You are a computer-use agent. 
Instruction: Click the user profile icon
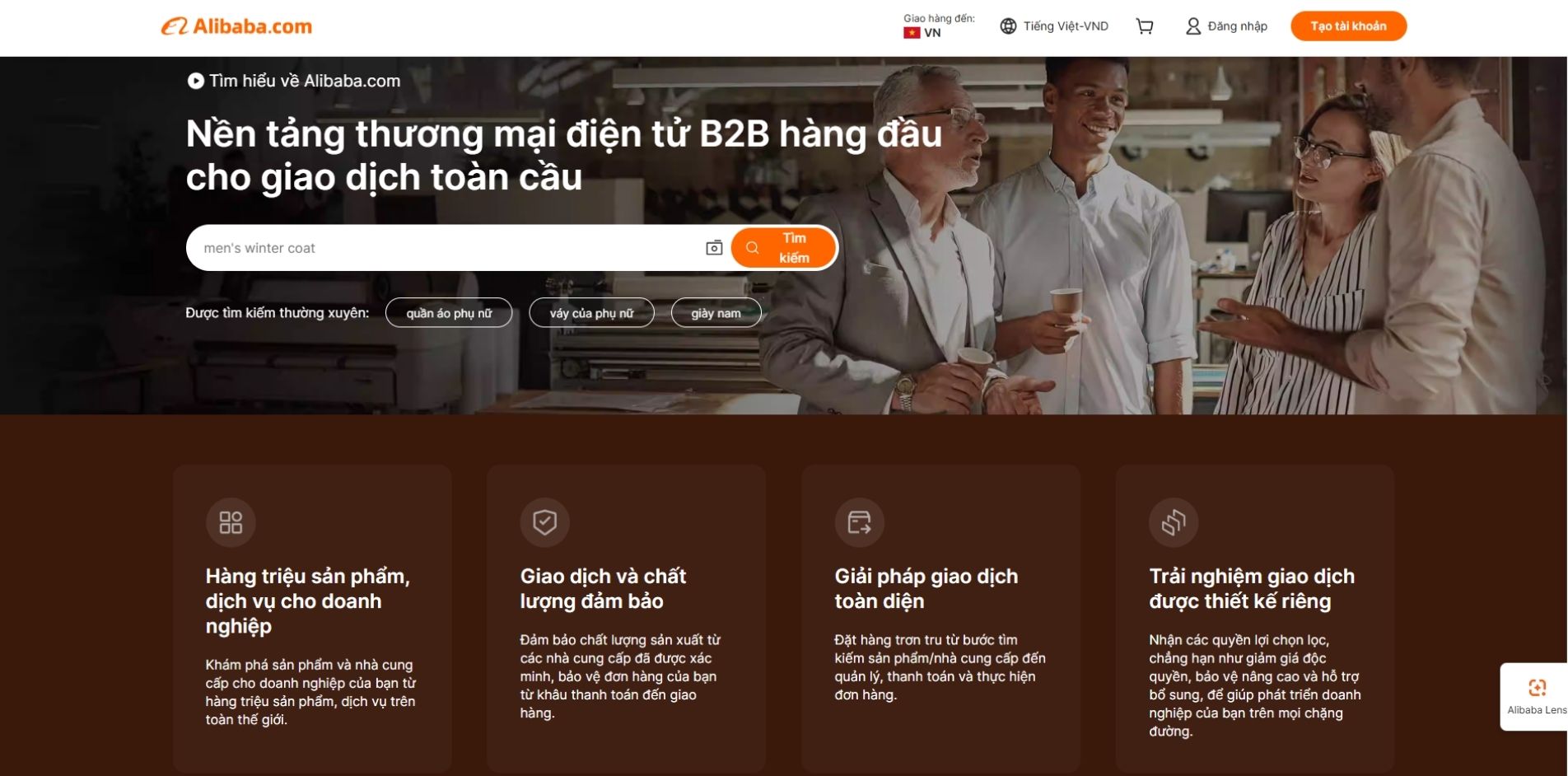(x=1192, y=26)
